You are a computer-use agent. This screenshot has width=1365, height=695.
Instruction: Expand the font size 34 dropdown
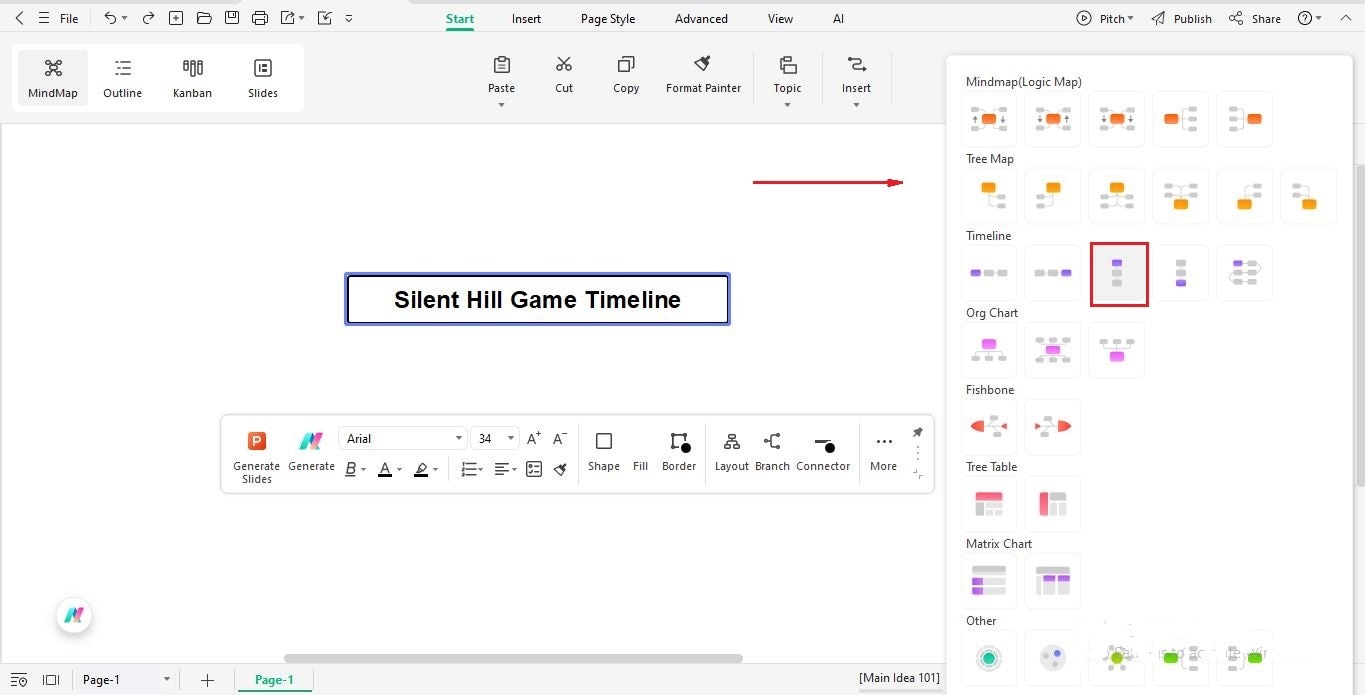pos(510,438)
